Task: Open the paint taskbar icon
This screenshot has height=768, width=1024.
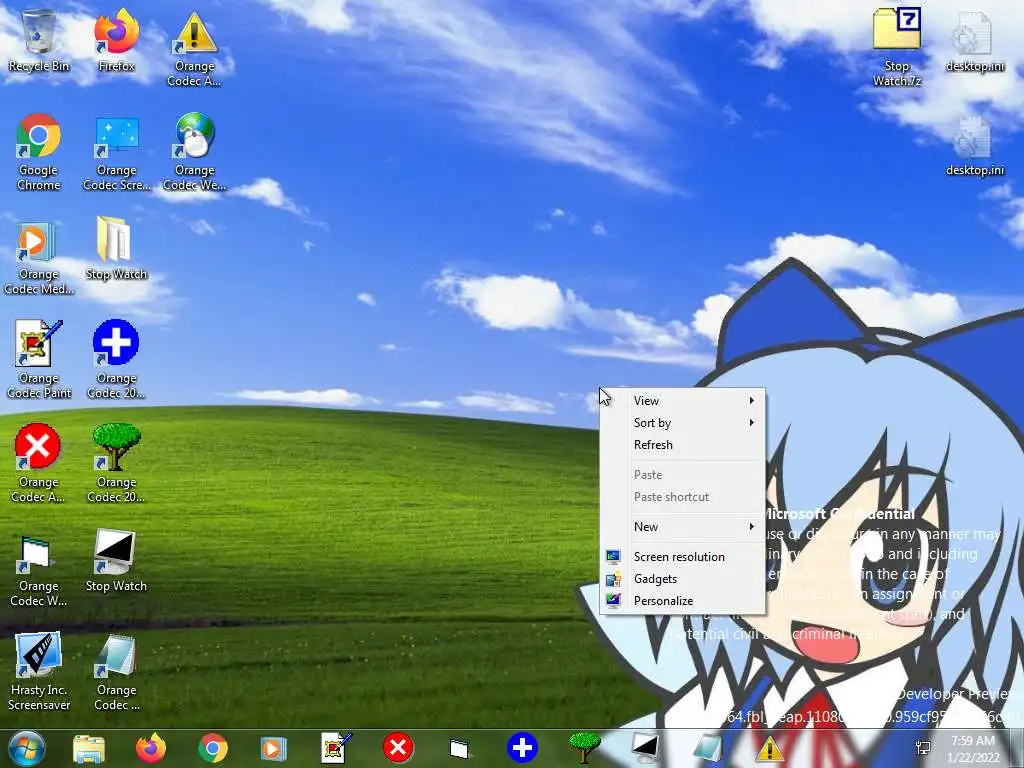Action: (336, 748)
